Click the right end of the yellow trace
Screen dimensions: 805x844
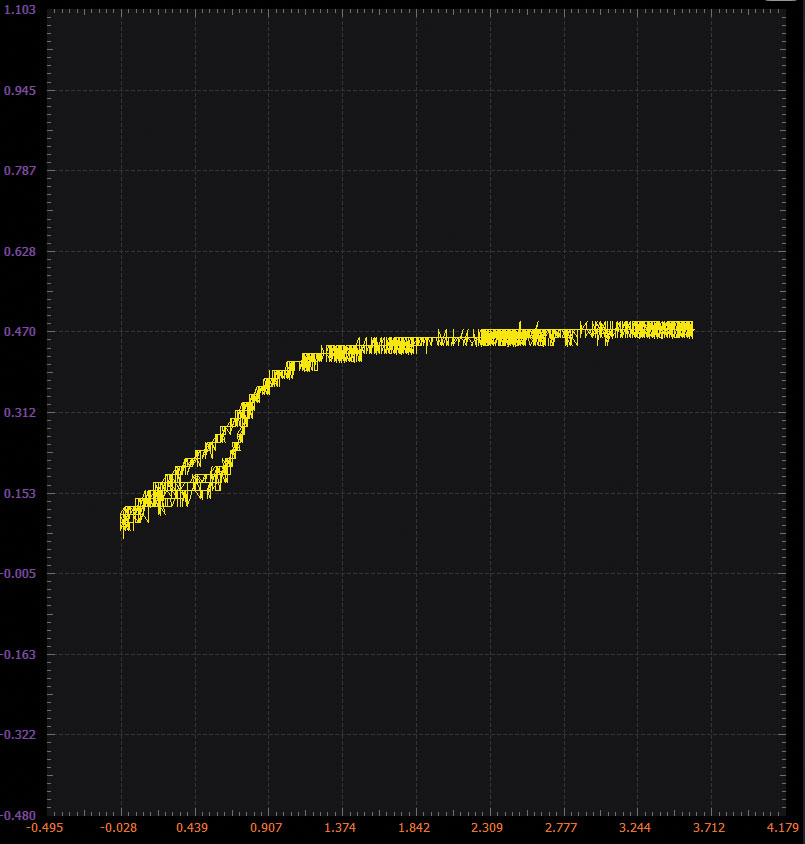[x=691, y=329]
